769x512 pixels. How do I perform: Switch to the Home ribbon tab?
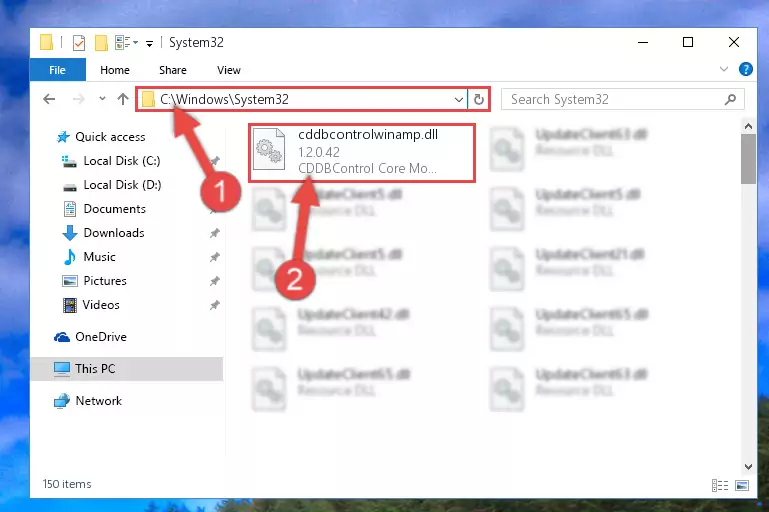(115, 70)
